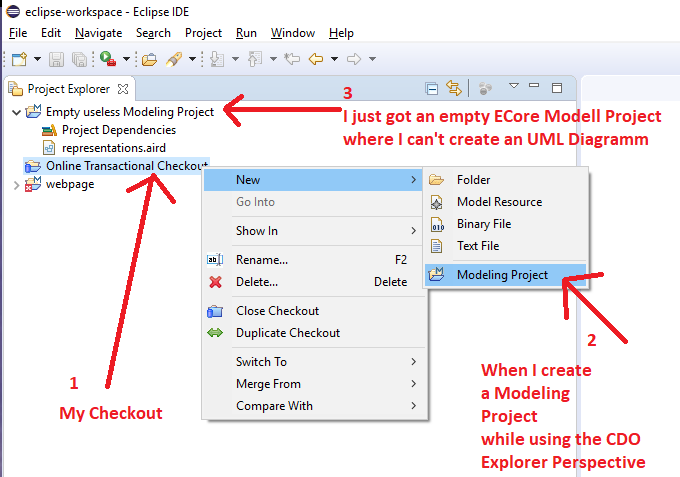Choose Duplicate Checkout in context menu
The image size is (680, 477).
(315, 333)
